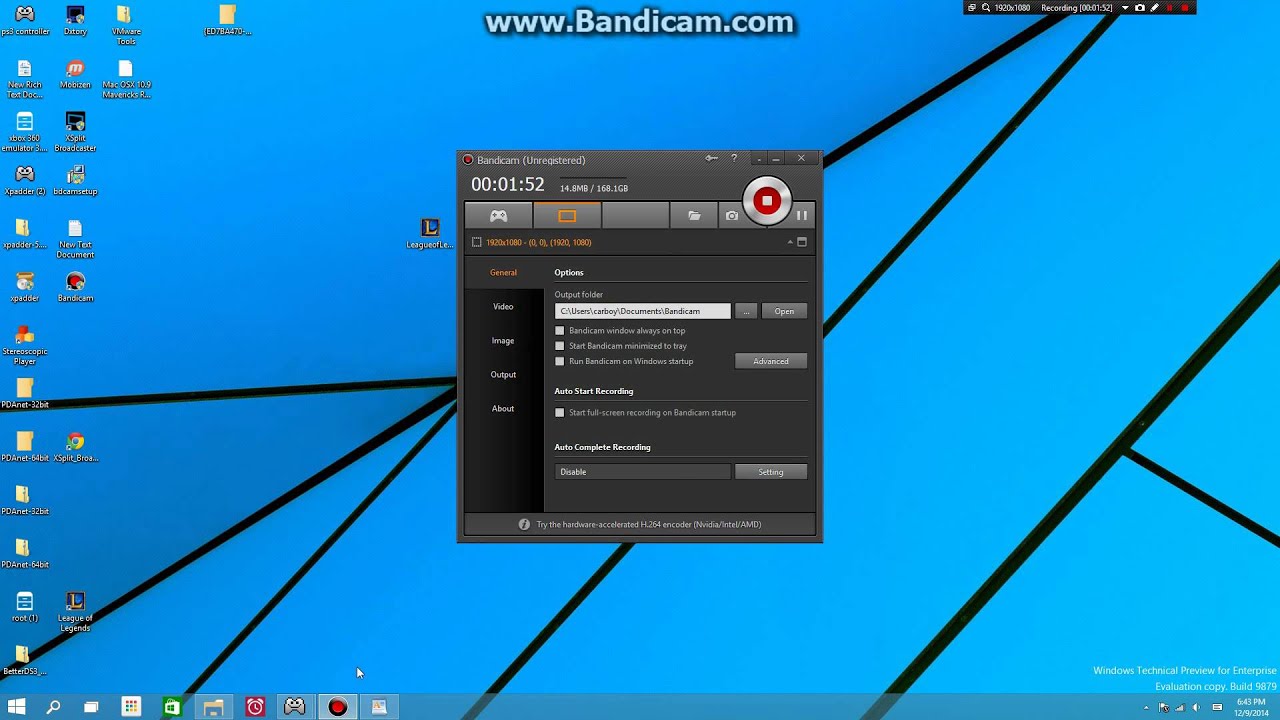The height and width of the screenshot is (720, 1280).
Task: Select the bdcamsetup desktop icon
Action: (75, 180)
